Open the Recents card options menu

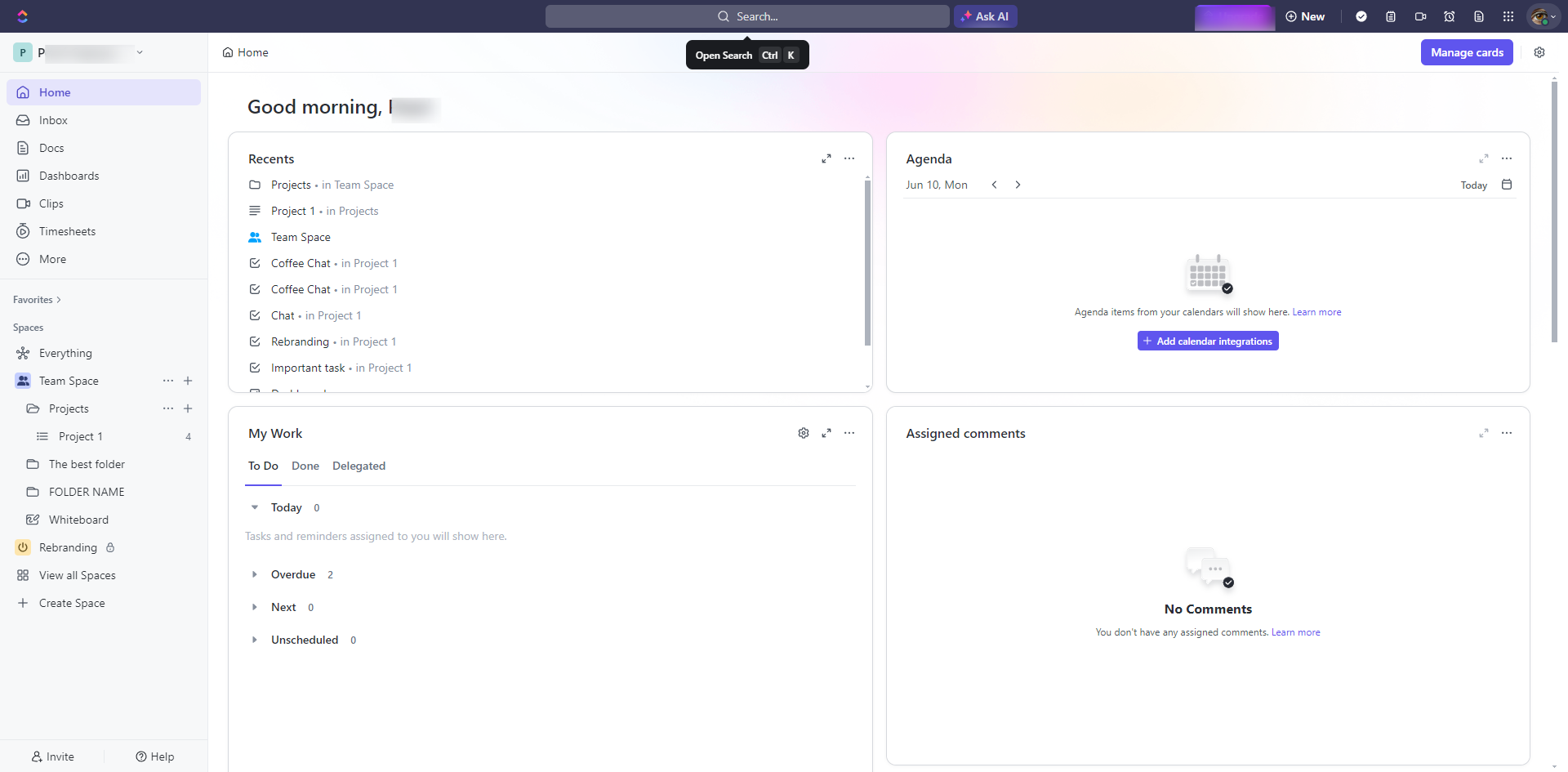[x=849, y=158]
